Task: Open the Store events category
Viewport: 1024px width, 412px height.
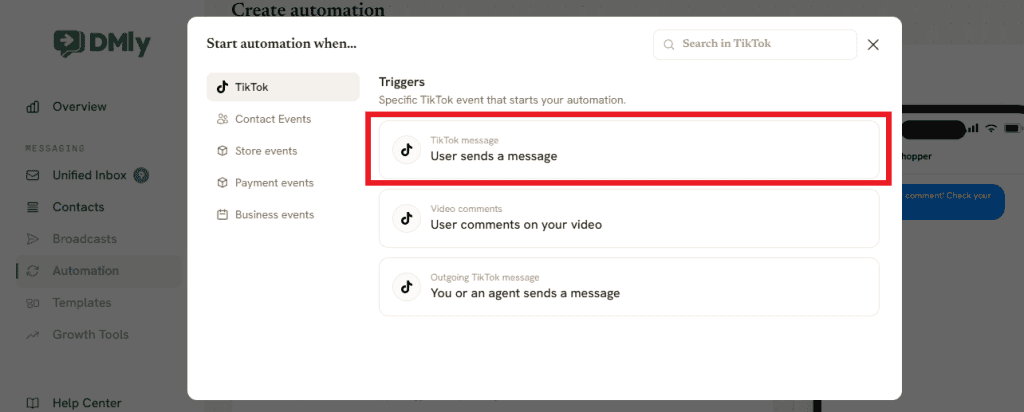Action: pos(283,151)
